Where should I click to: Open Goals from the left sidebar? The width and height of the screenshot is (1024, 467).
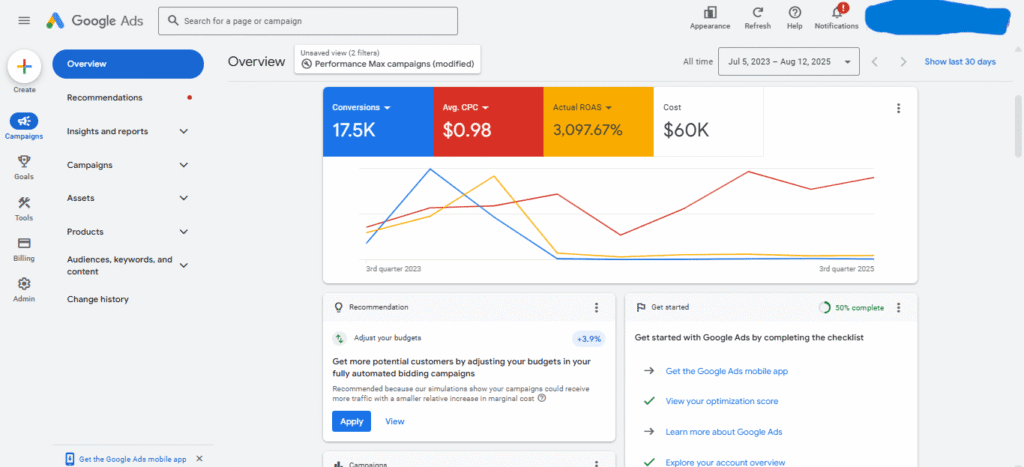[24, 162]
